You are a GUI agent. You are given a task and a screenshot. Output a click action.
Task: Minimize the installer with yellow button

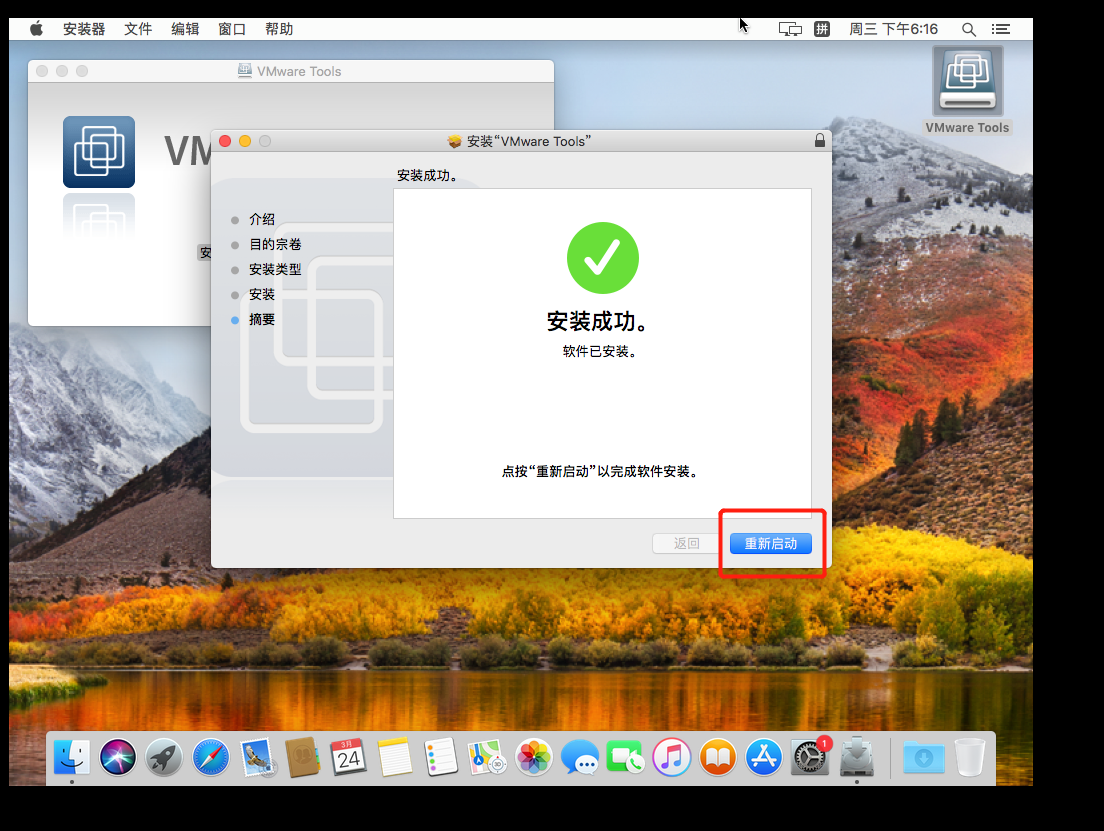(245, 141)
